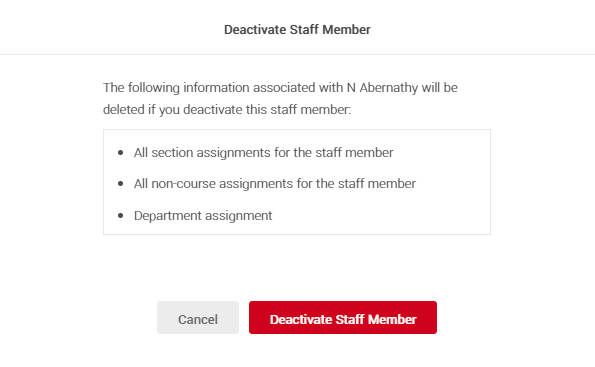595x367 pixels.
Task: Click 'associated with' in the warning message
Action: [298, 88]
